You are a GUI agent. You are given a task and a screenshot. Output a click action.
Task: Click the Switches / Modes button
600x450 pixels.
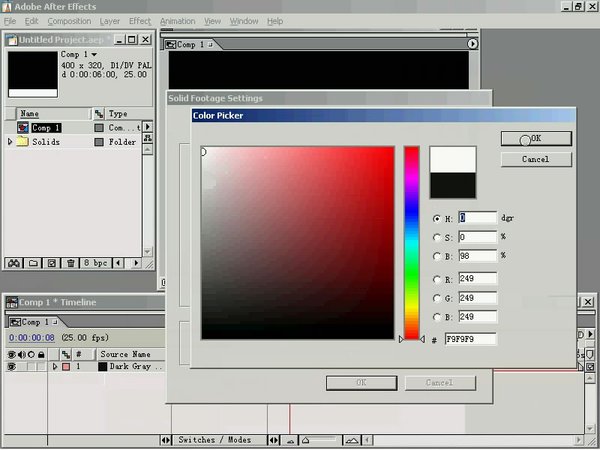pos(219,440)
